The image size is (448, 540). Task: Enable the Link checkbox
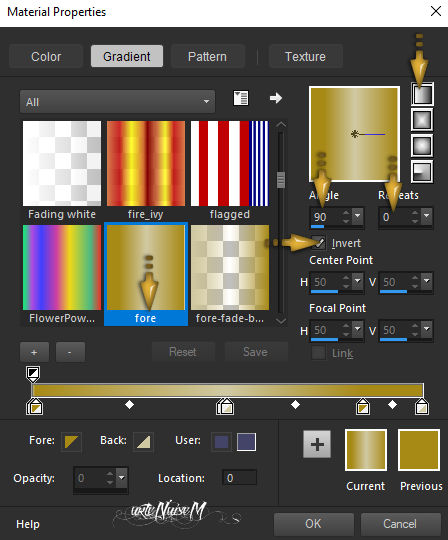point(318,353)
